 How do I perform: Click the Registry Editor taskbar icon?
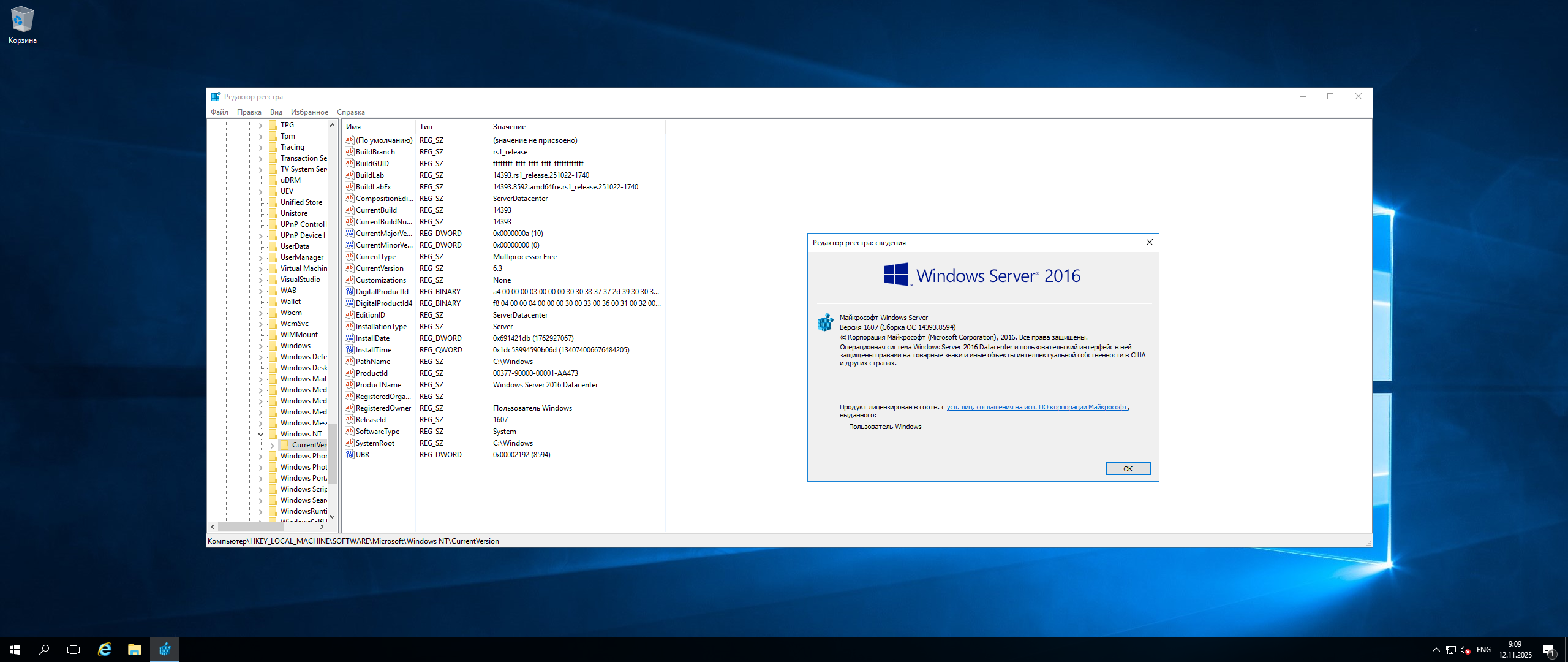pyautogui.click(x=165, y=650)
